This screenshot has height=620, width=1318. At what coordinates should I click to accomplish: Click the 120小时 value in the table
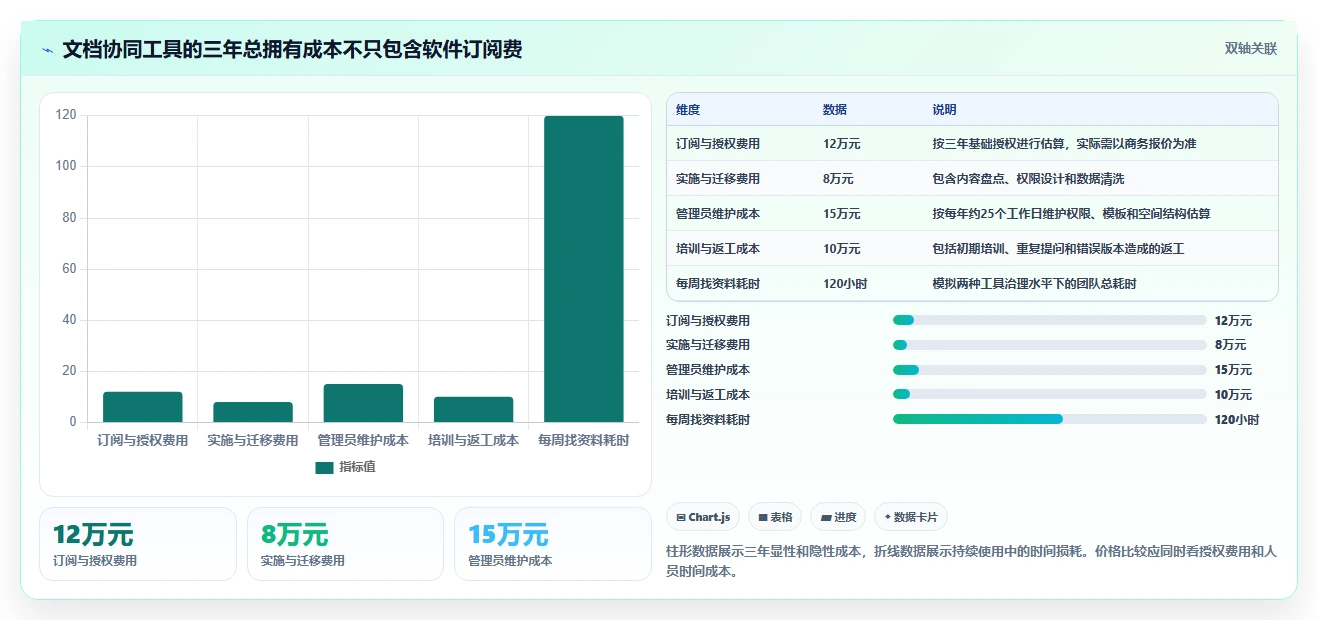coord(845,284)
